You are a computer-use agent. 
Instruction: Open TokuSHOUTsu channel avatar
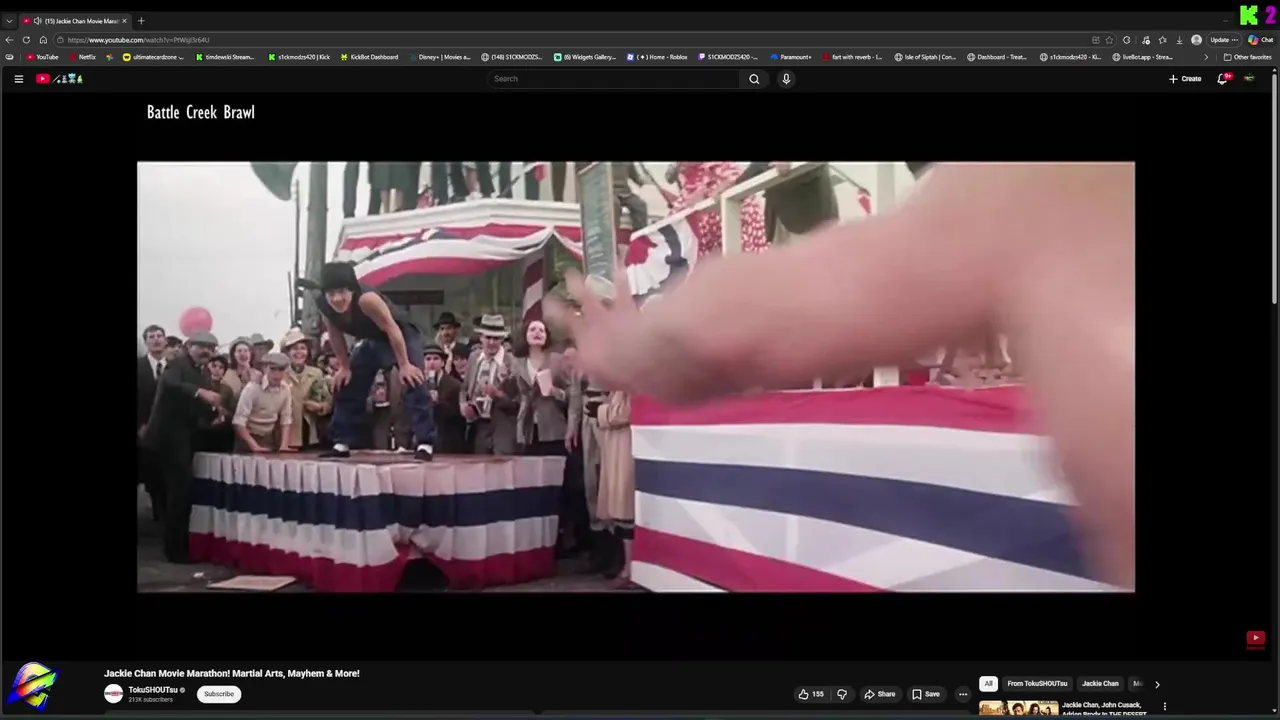click(114, 694)
